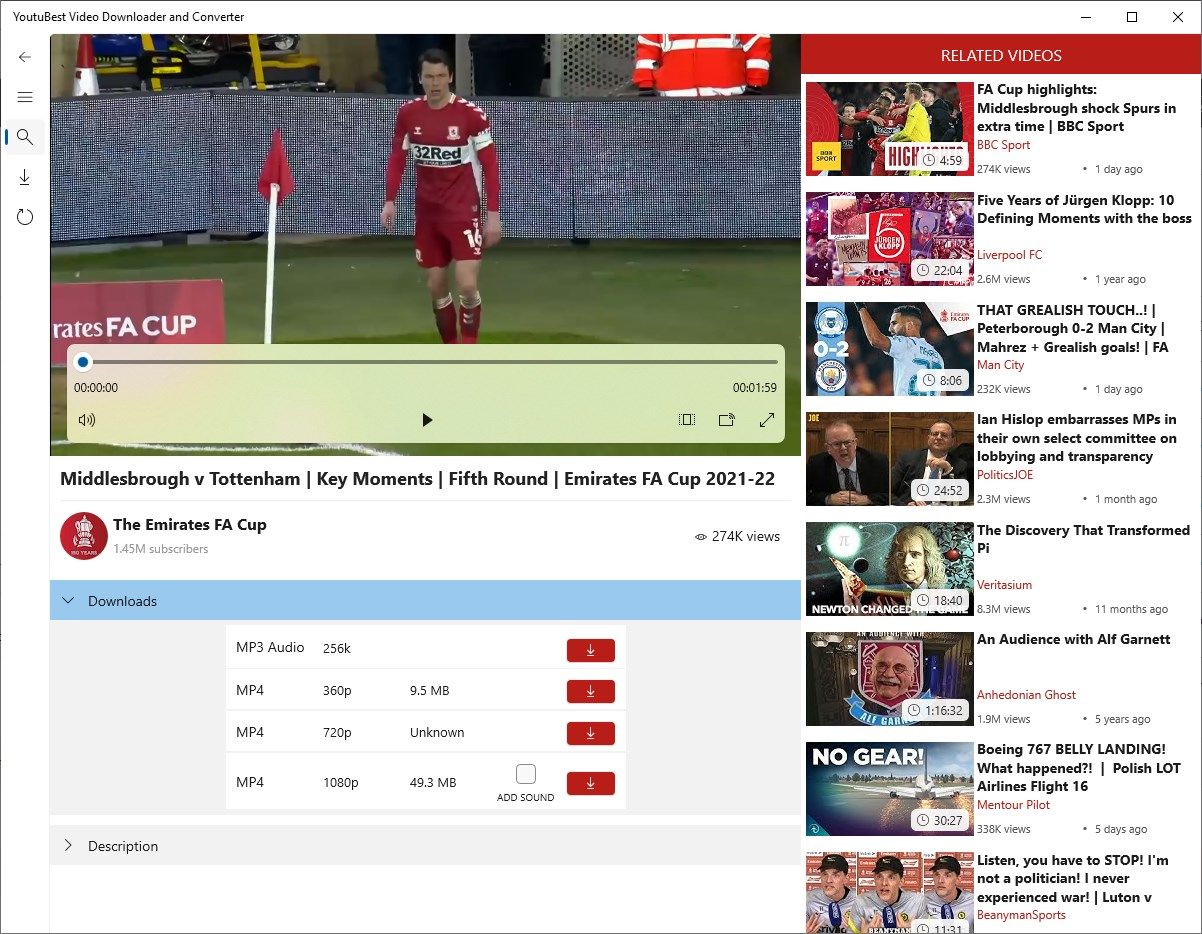
Task: Open the Alf Garnett video thumbnail
Action: [890, 679]
